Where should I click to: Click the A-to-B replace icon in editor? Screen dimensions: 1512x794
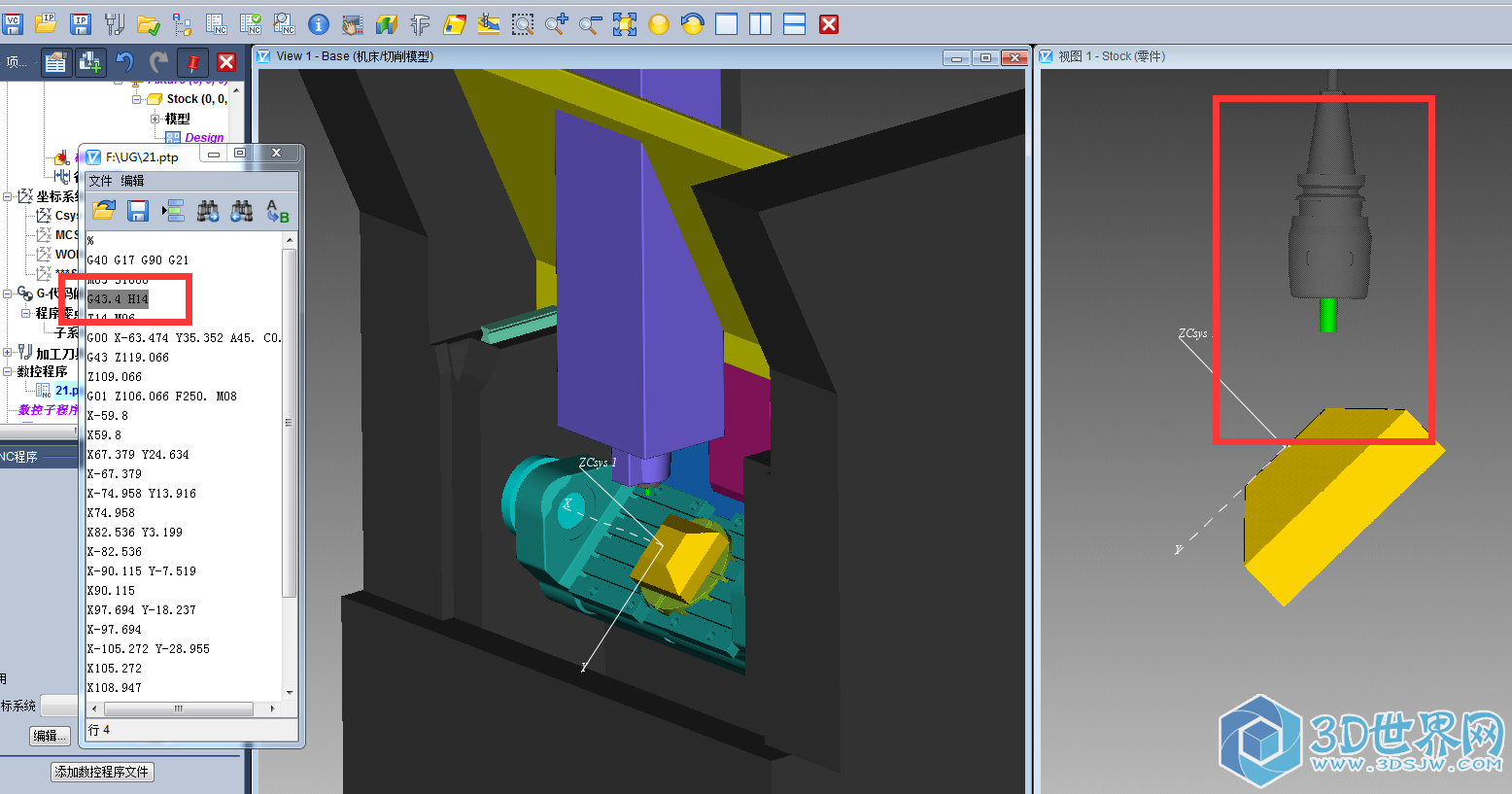[x=277, y=210]
